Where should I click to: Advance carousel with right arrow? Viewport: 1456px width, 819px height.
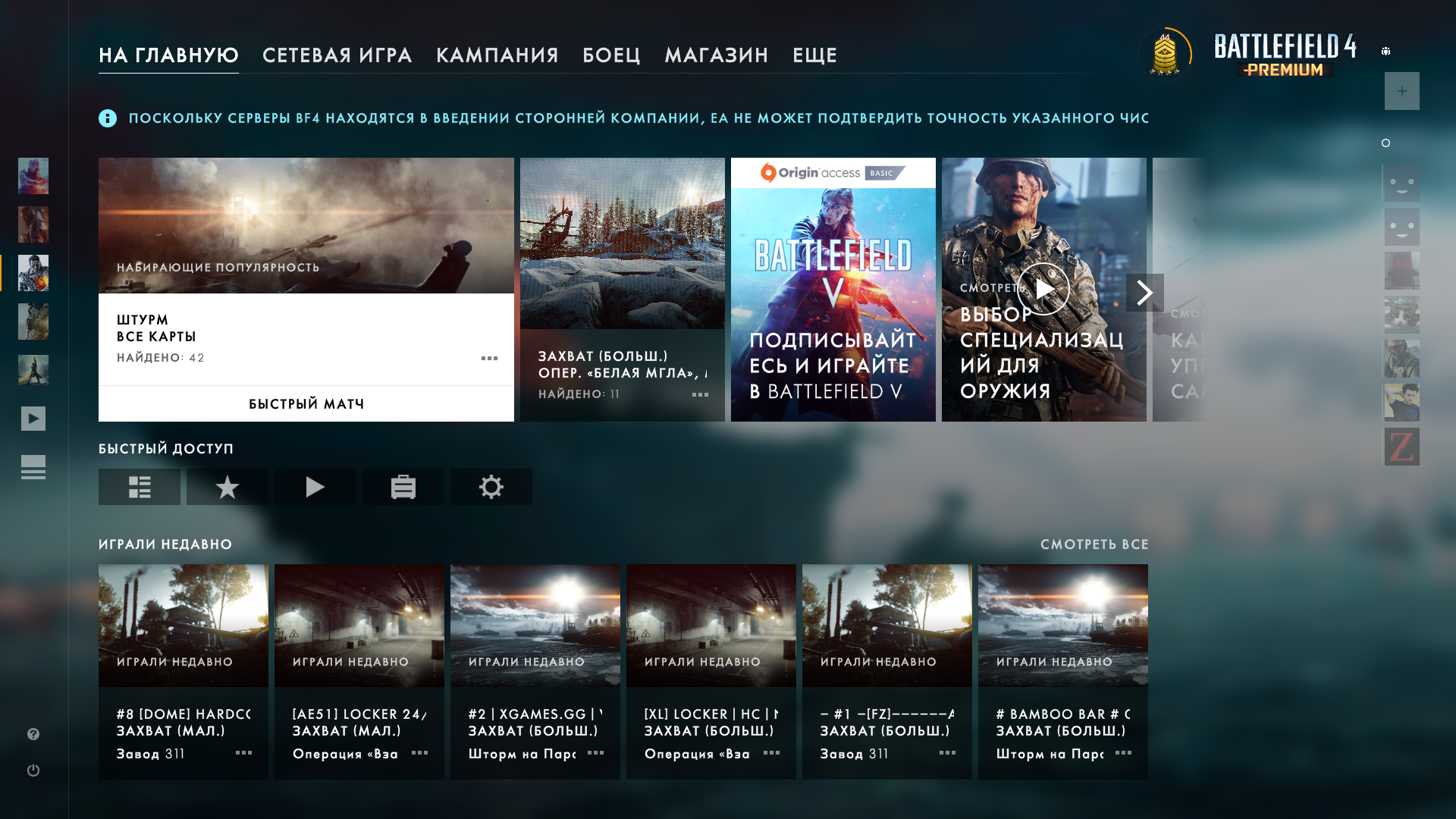[1145, 293]
